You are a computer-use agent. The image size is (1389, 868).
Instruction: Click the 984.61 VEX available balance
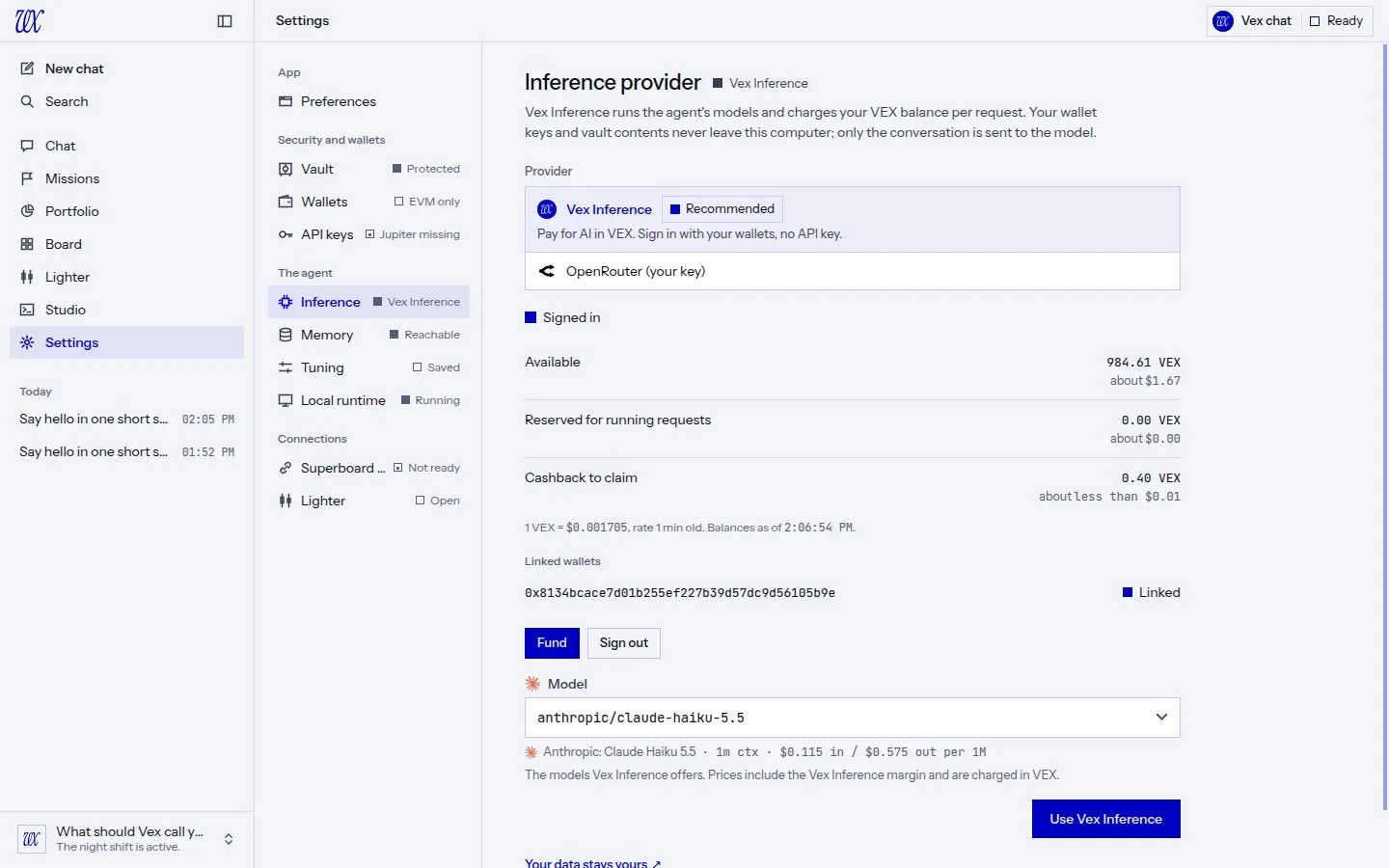coord(1143,363)
